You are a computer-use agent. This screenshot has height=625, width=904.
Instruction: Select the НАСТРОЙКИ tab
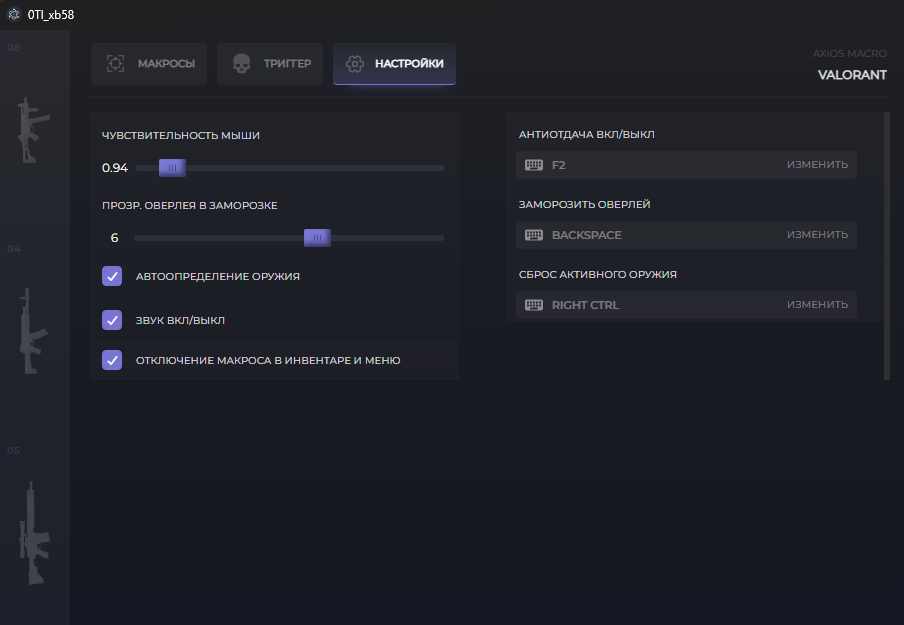tap(394, 64)
